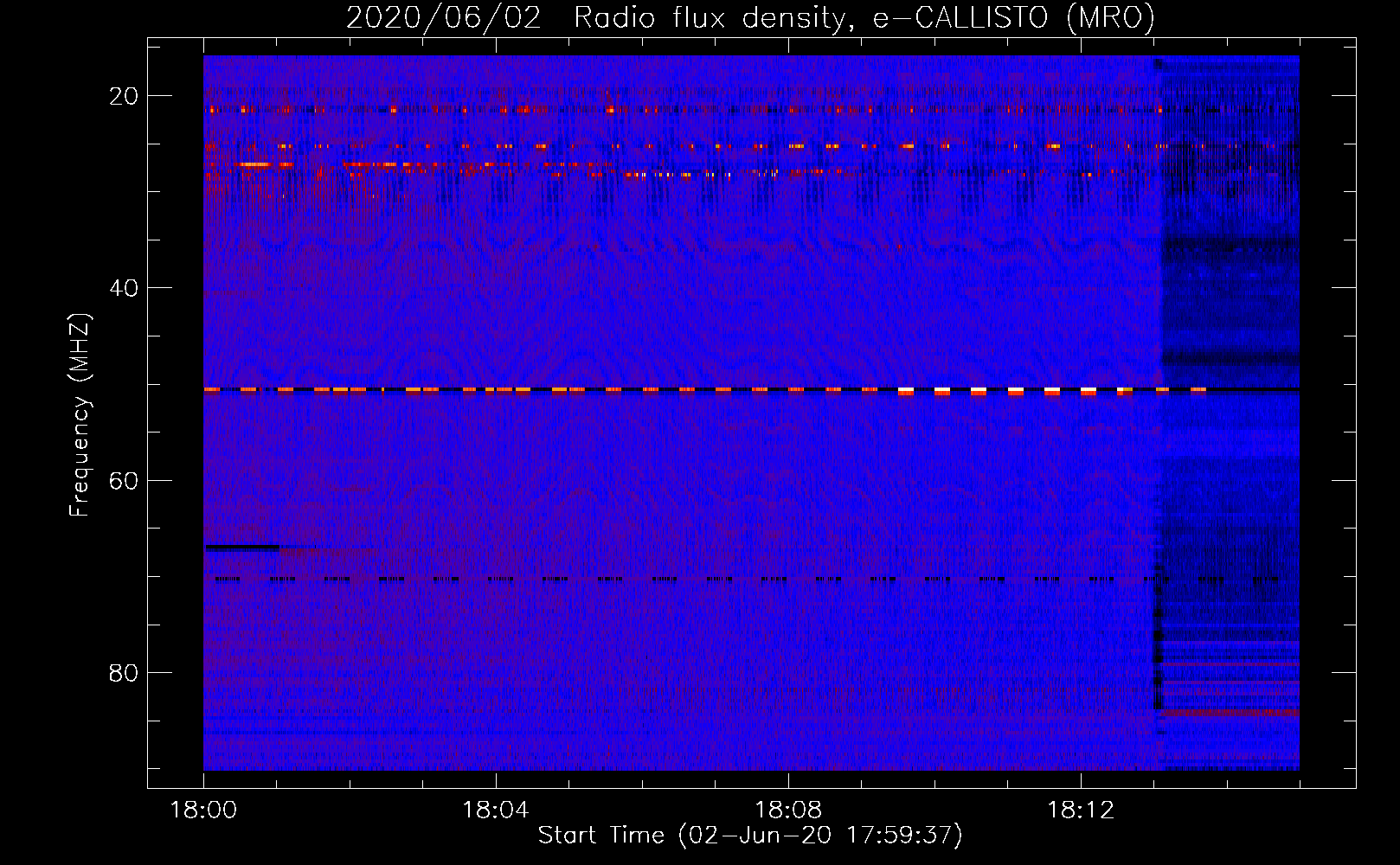Click the "80" frequency tick label
The width and height of the screenshot is (1400, 865).
coord(124,672)
